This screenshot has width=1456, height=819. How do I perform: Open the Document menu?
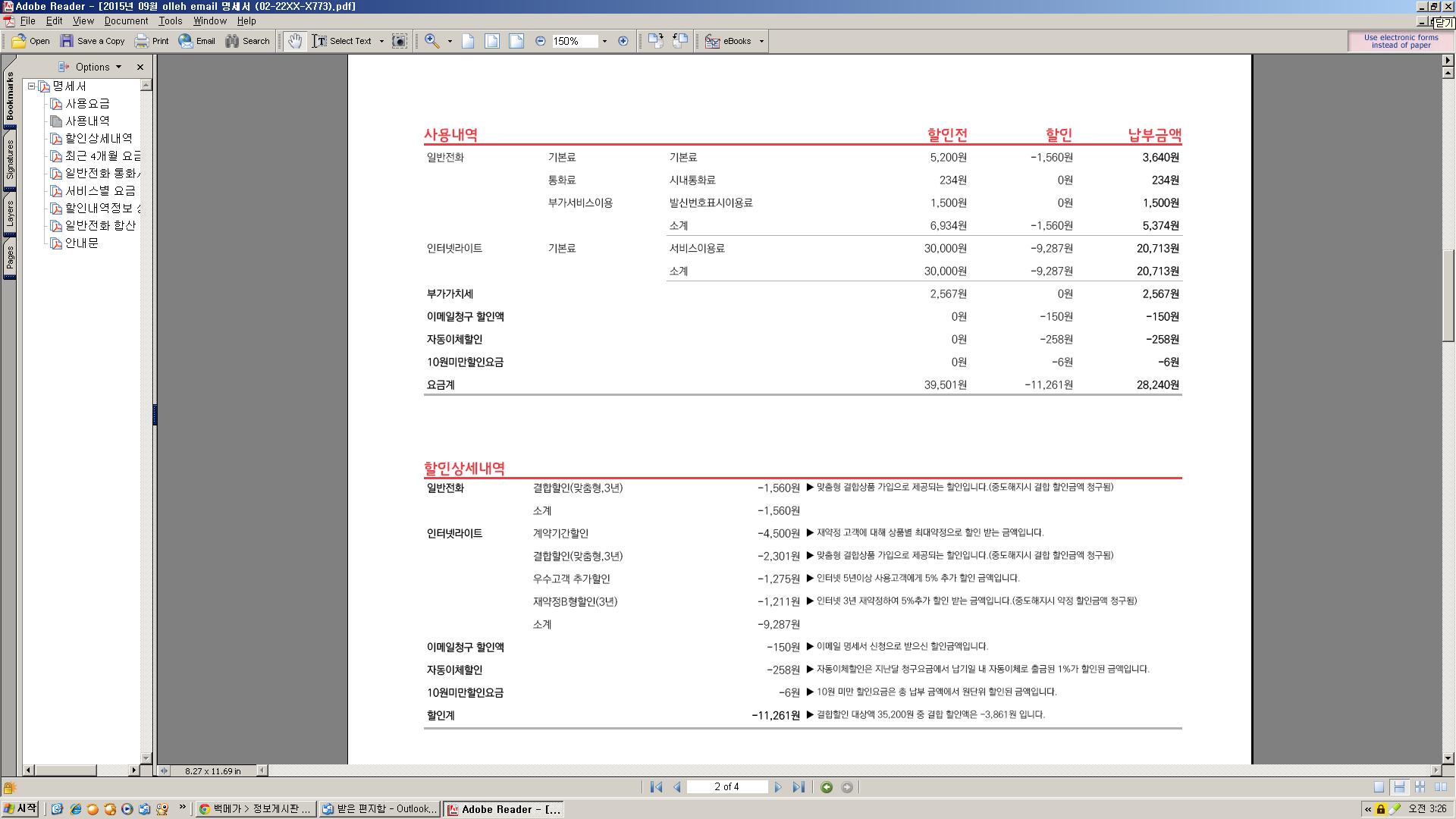pos(126,21)
